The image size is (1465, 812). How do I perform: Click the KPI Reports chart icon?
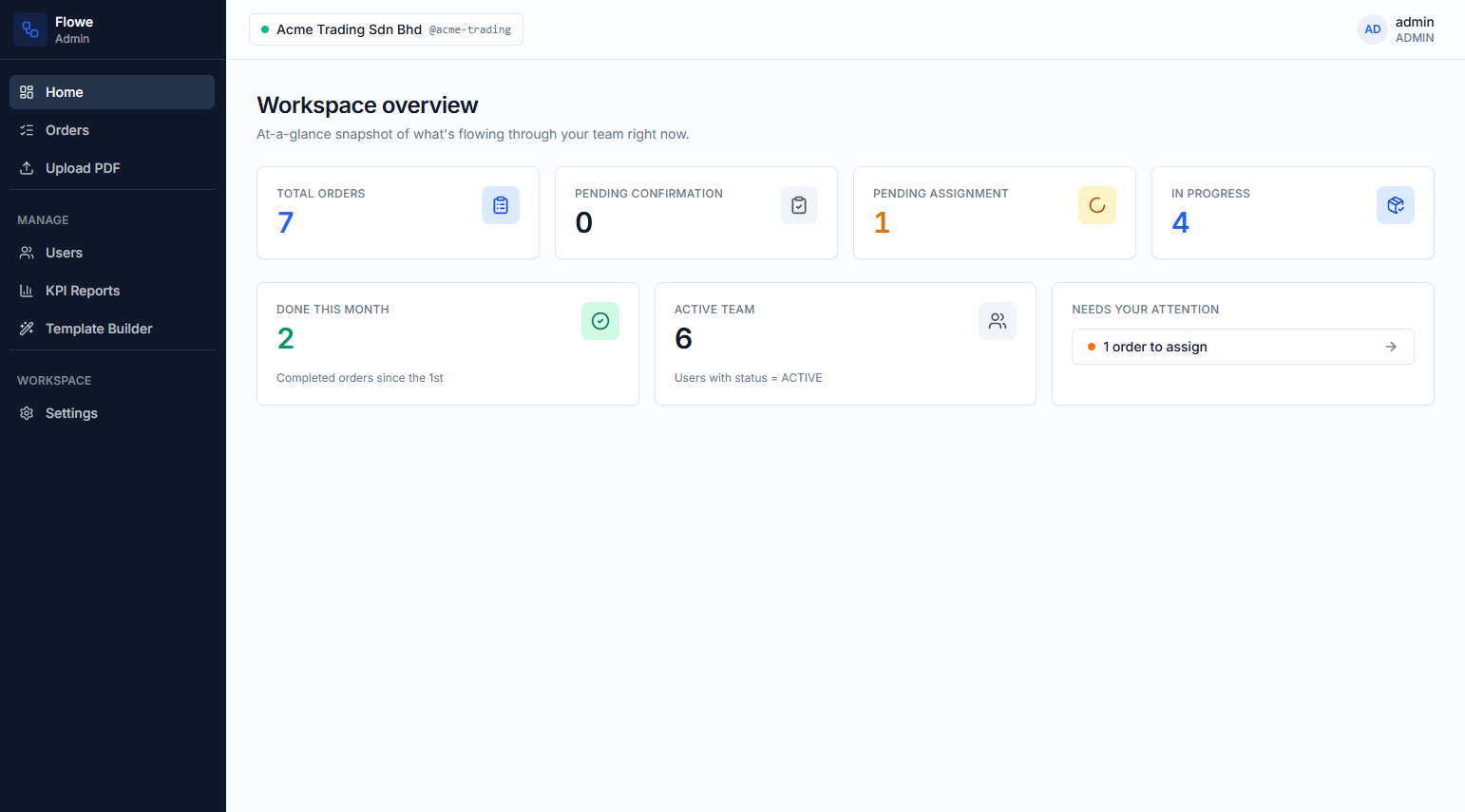[x=27, y=291]
